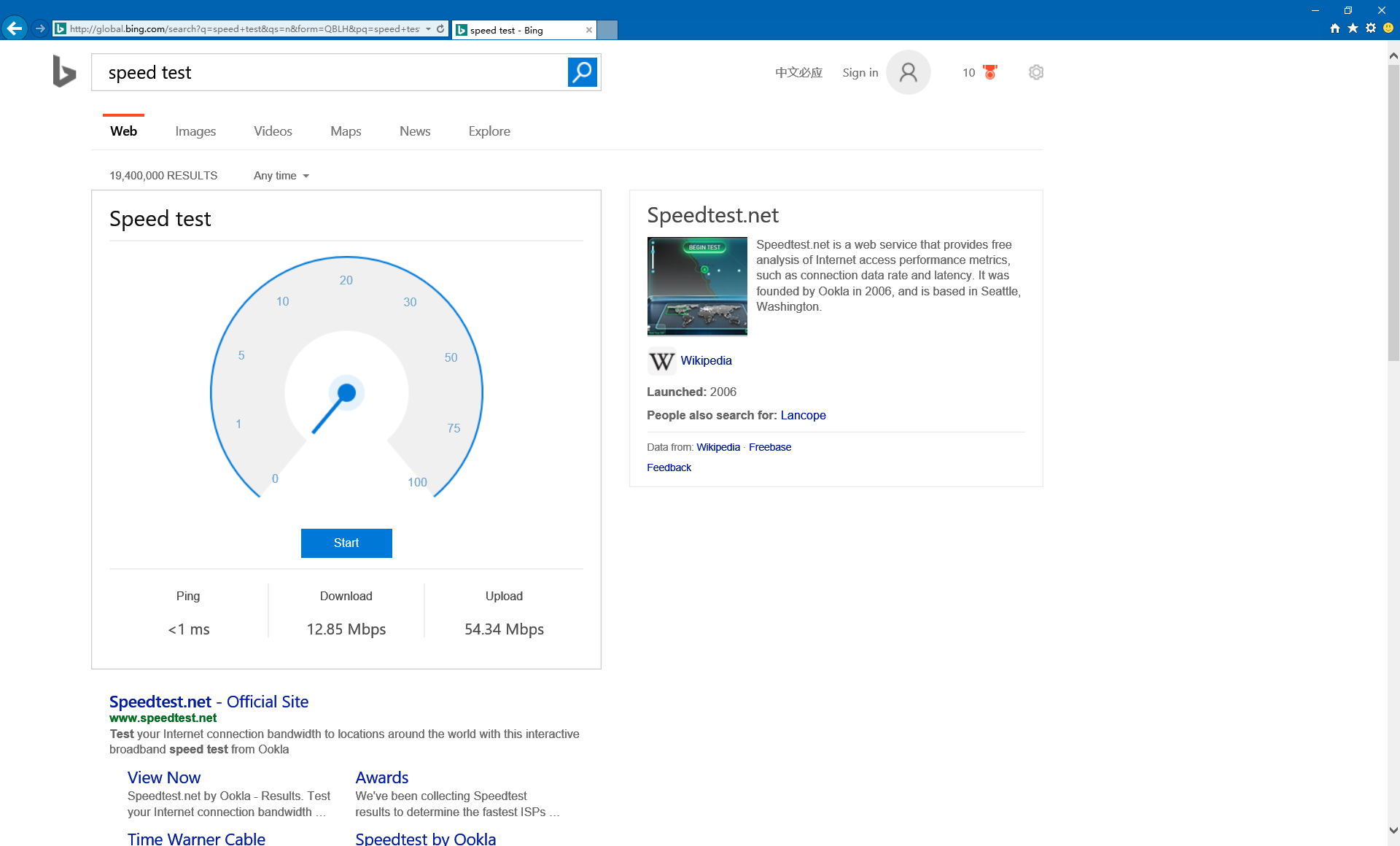Viewport: 1400px width, 846px height.
Task: Open the 'View Now' sublink
Action: coord(164,777)
